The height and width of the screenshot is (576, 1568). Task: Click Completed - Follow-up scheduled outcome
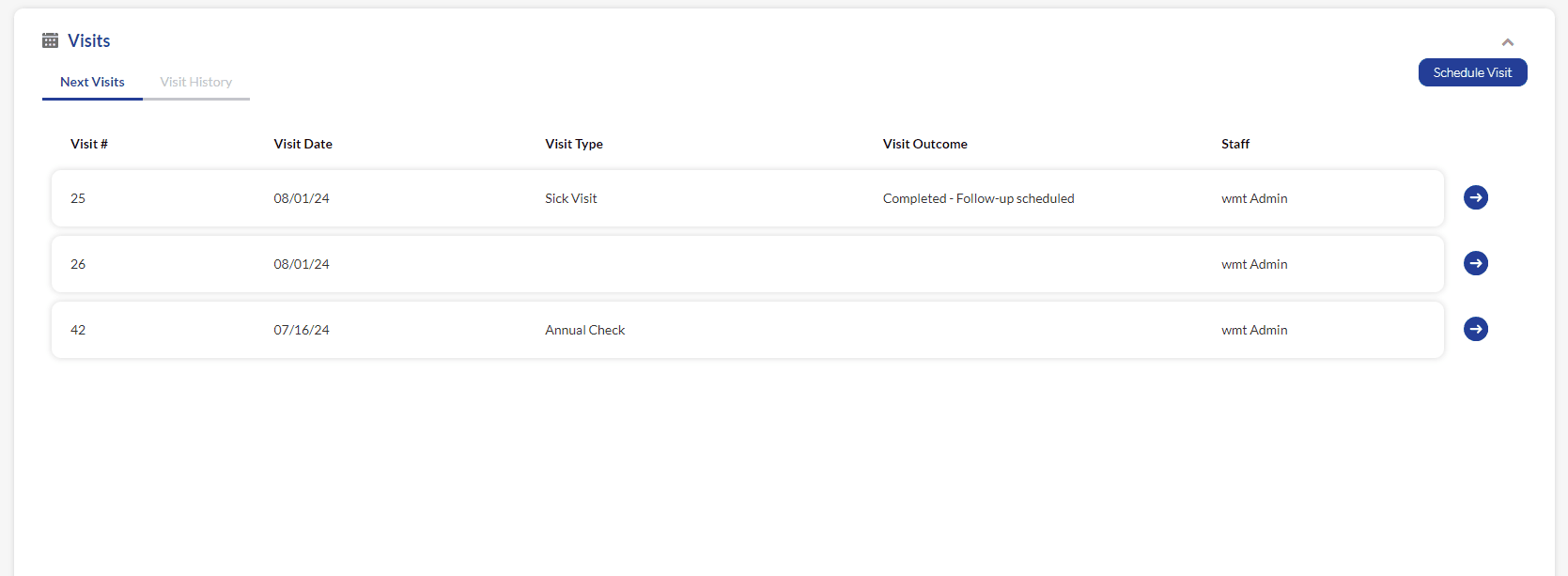click(978, 198)
